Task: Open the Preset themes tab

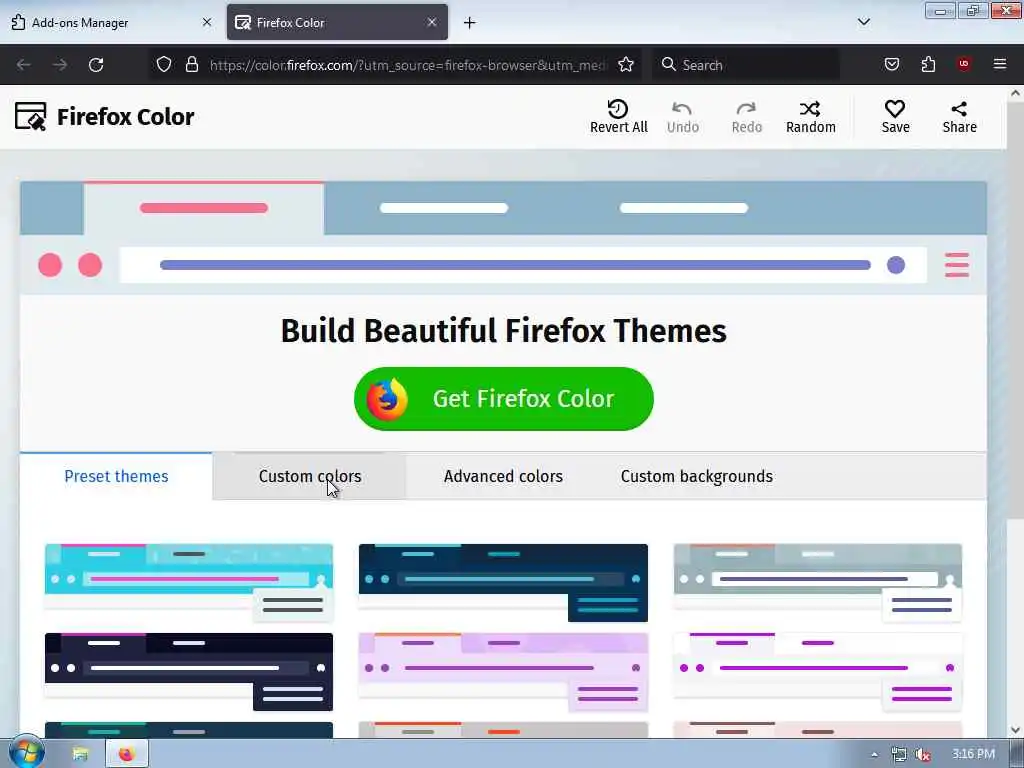Action: pos(116,476)
